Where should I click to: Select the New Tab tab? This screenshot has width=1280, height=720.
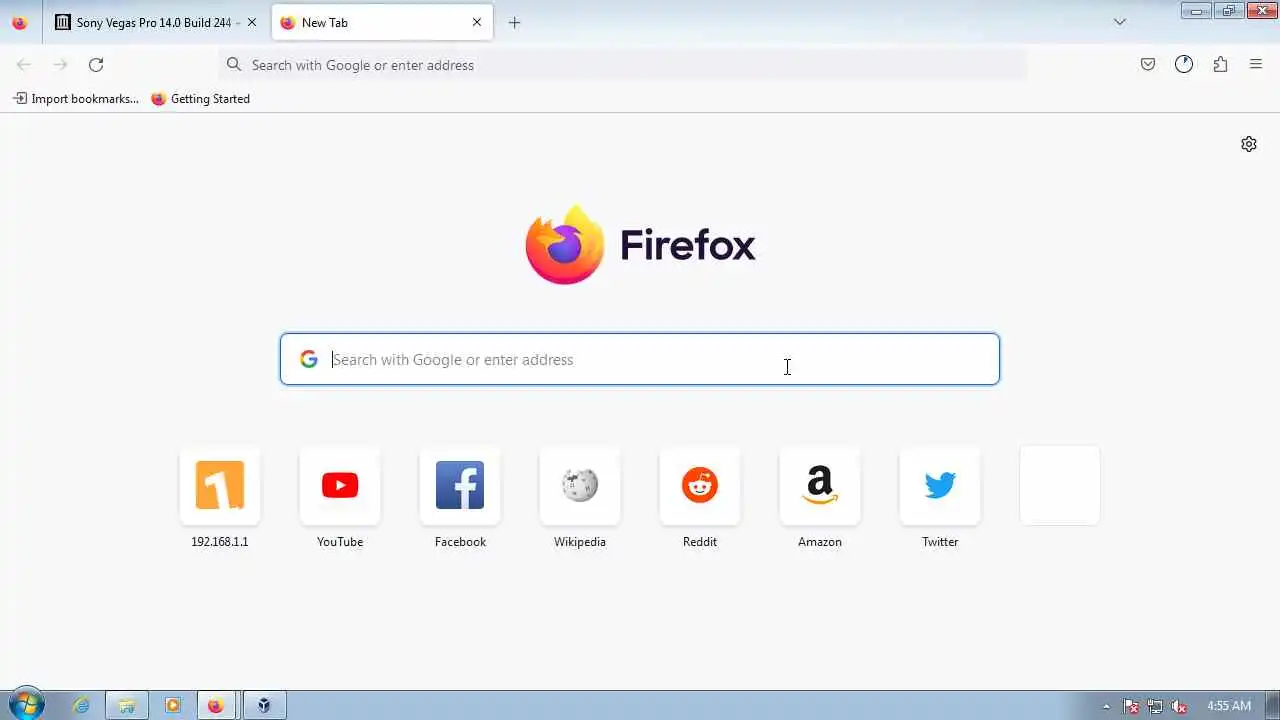(382, 22)
